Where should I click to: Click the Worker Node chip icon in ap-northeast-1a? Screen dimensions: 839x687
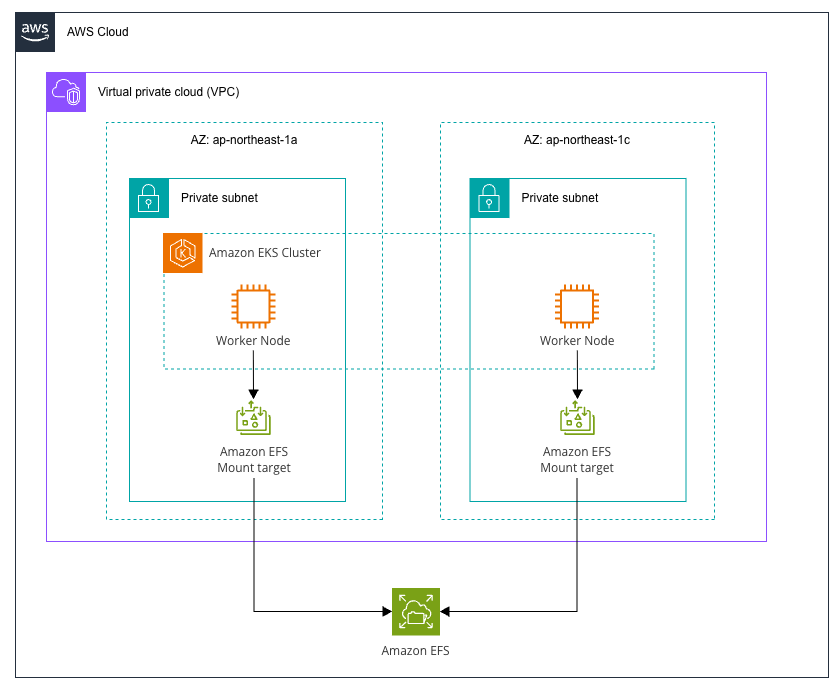tap(253, 307)
